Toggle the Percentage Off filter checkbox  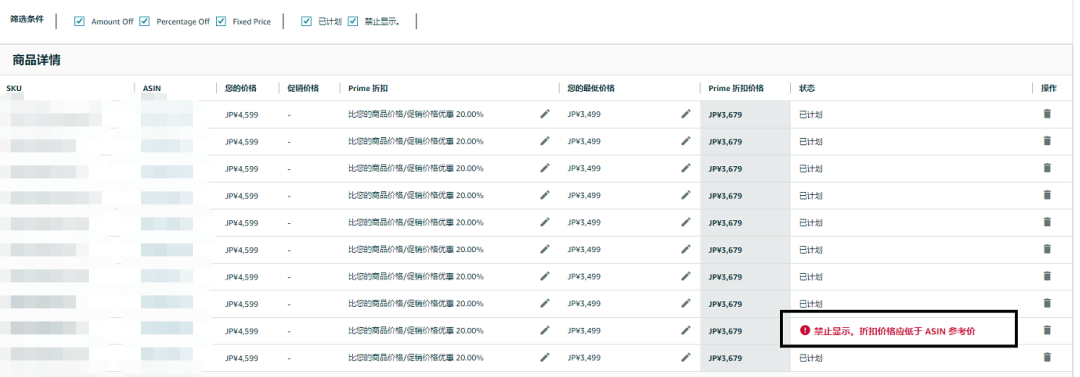145,21
